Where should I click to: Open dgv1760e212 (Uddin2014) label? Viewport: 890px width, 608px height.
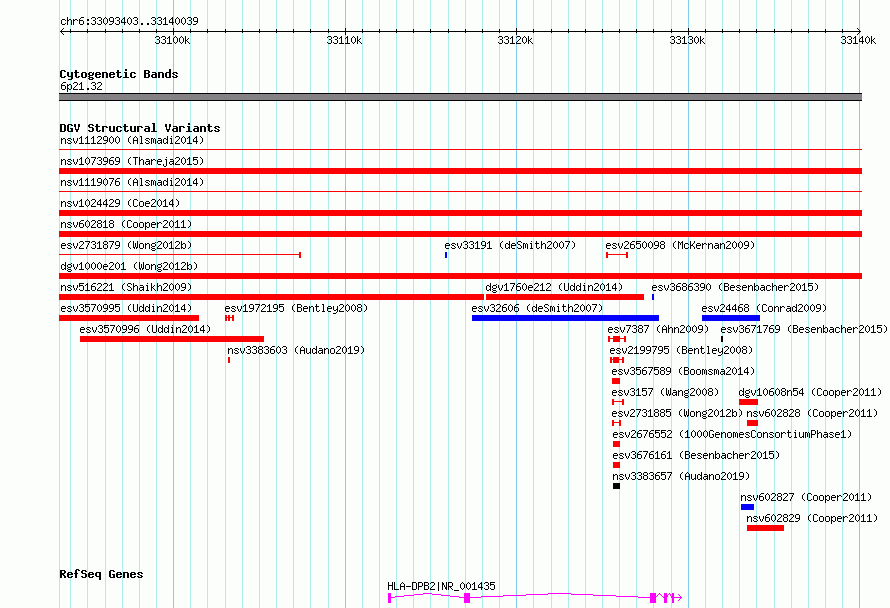click(554, 287)
